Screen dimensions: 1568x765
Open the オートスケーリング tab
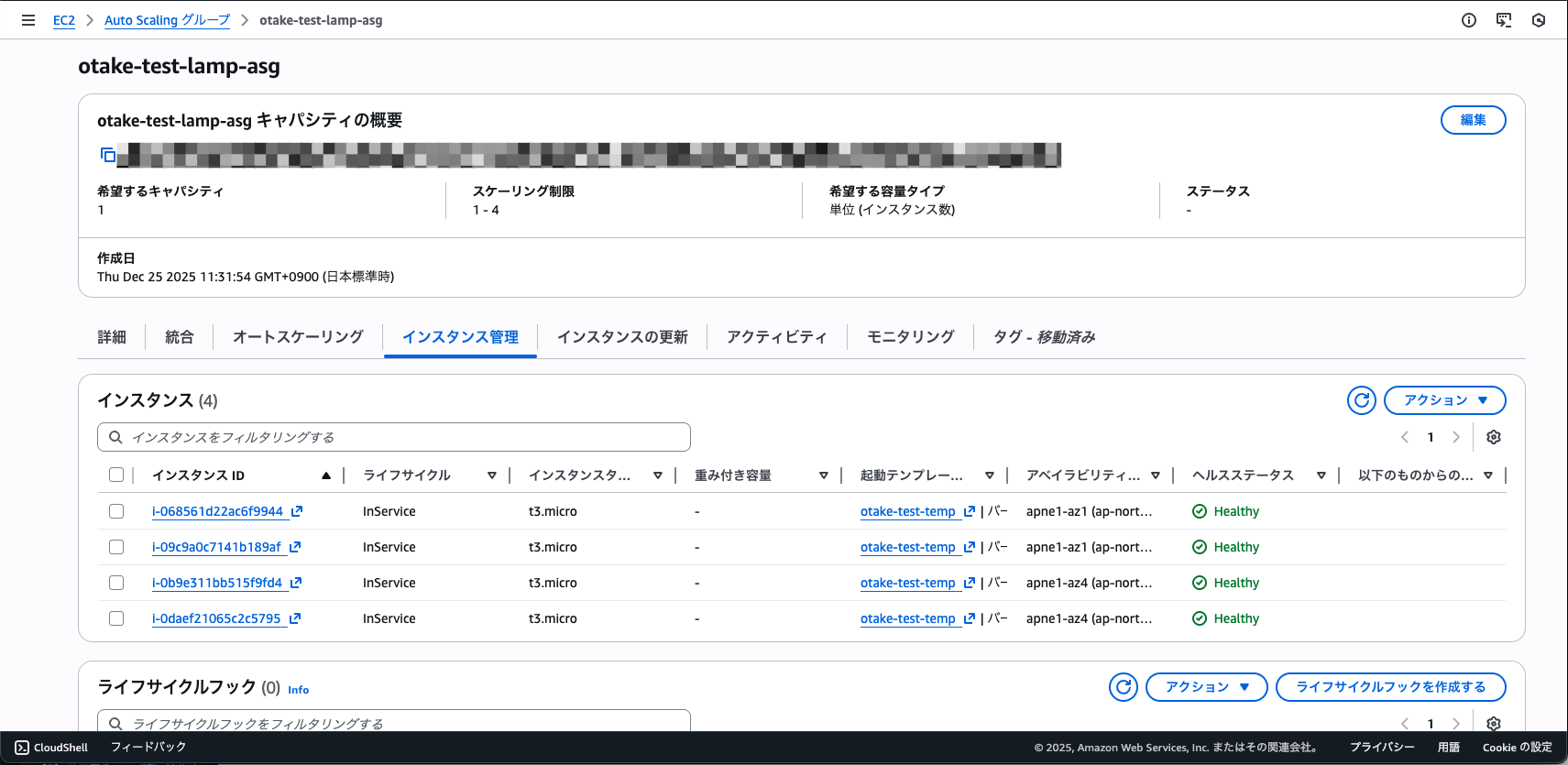(298, 337)
